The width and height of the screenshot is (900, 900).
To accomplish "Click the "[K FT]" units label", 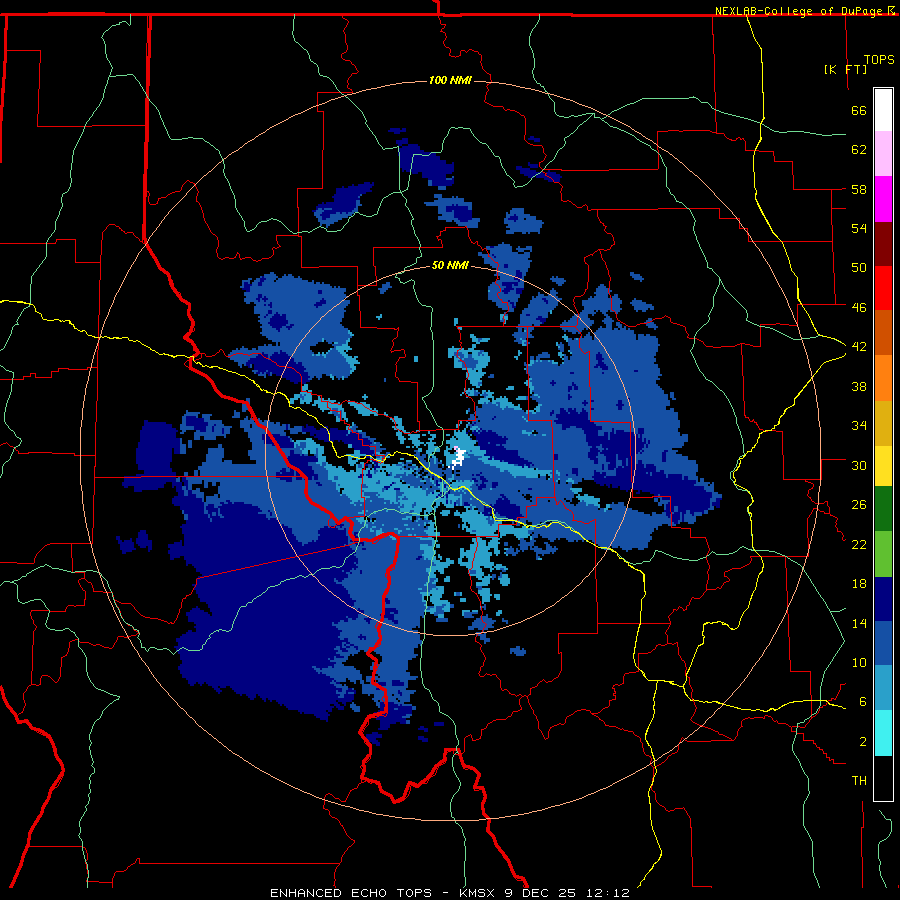I will [845, 69].
